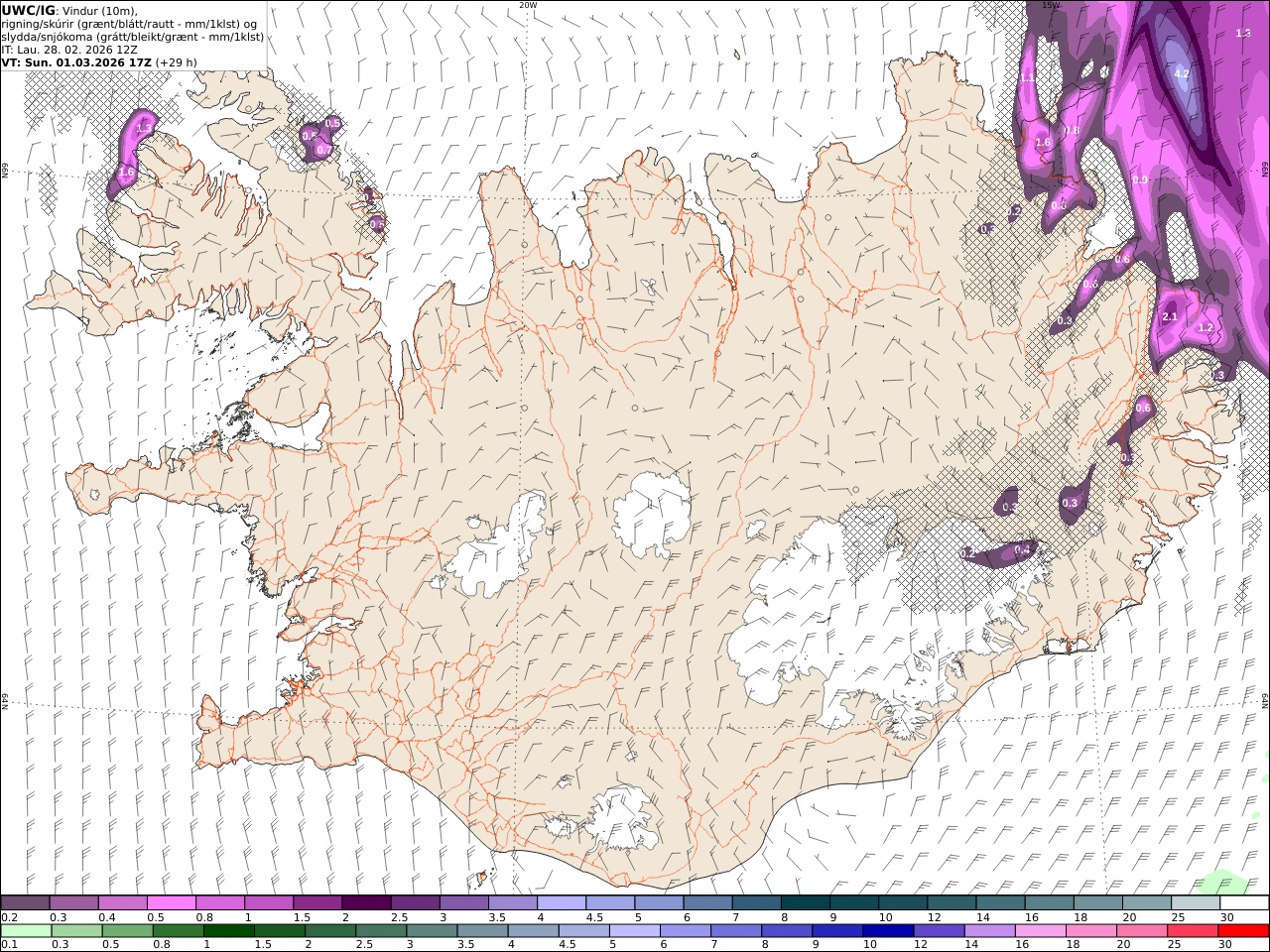Screen dimensions: 1270x952
Task: Select rain legend swatch between 18 and 20
Action: (x=1089, y=931)
